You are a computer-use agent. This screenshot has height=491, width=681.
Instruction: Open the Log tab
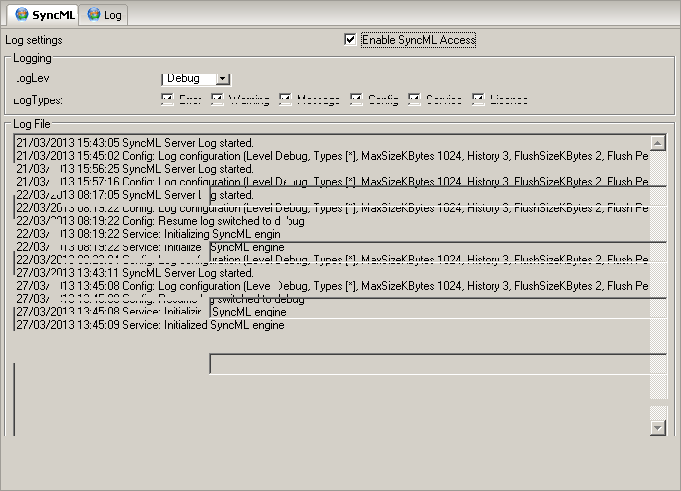(x=103, y=15)
